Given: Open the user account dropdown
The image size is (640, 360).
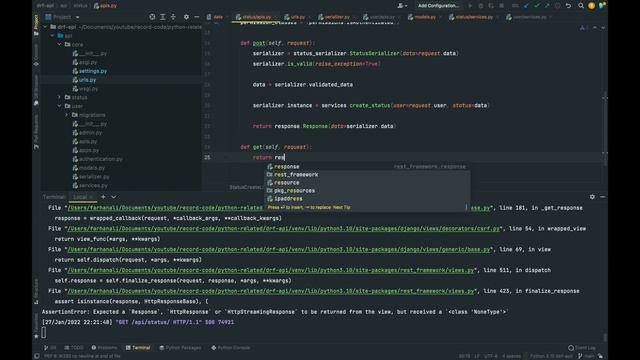Looking at the screenshot, I should 402,6.
